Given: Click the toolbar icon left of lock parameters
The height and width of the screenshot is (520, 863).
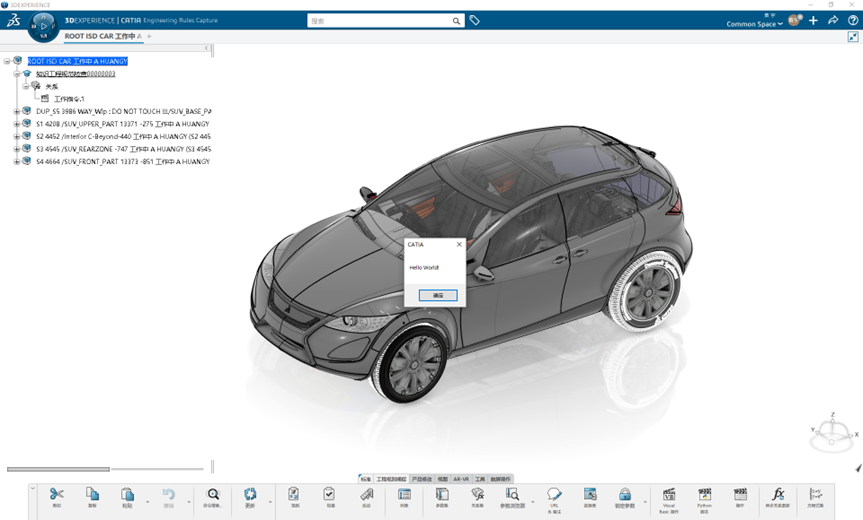Looking at the screenshot, I should click(x=590, y=494).
